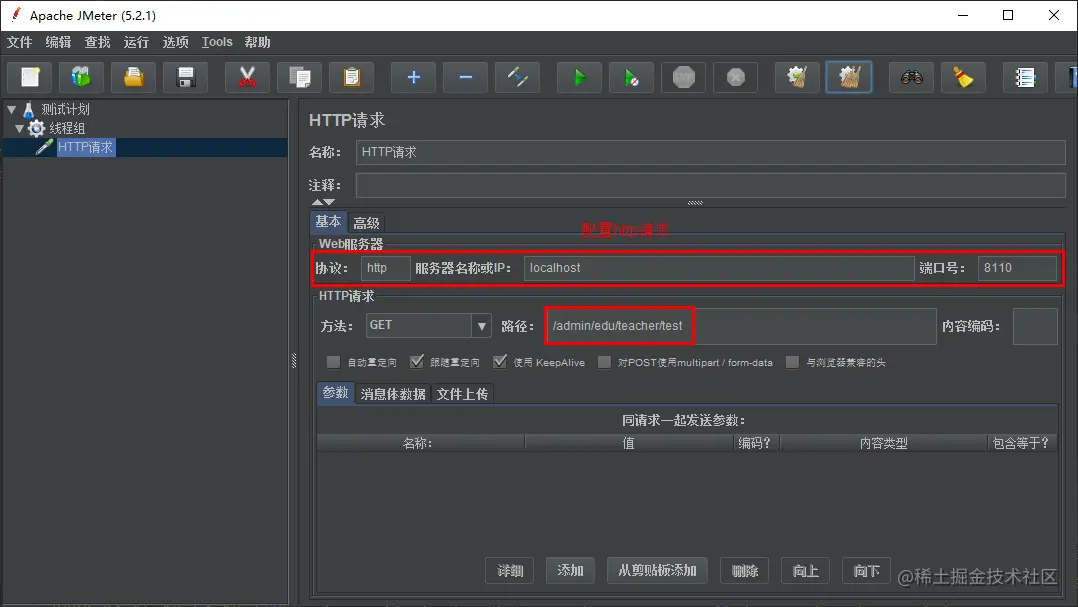Click the 内容类型 column header

pyautogui.click(x=883, y=443)
